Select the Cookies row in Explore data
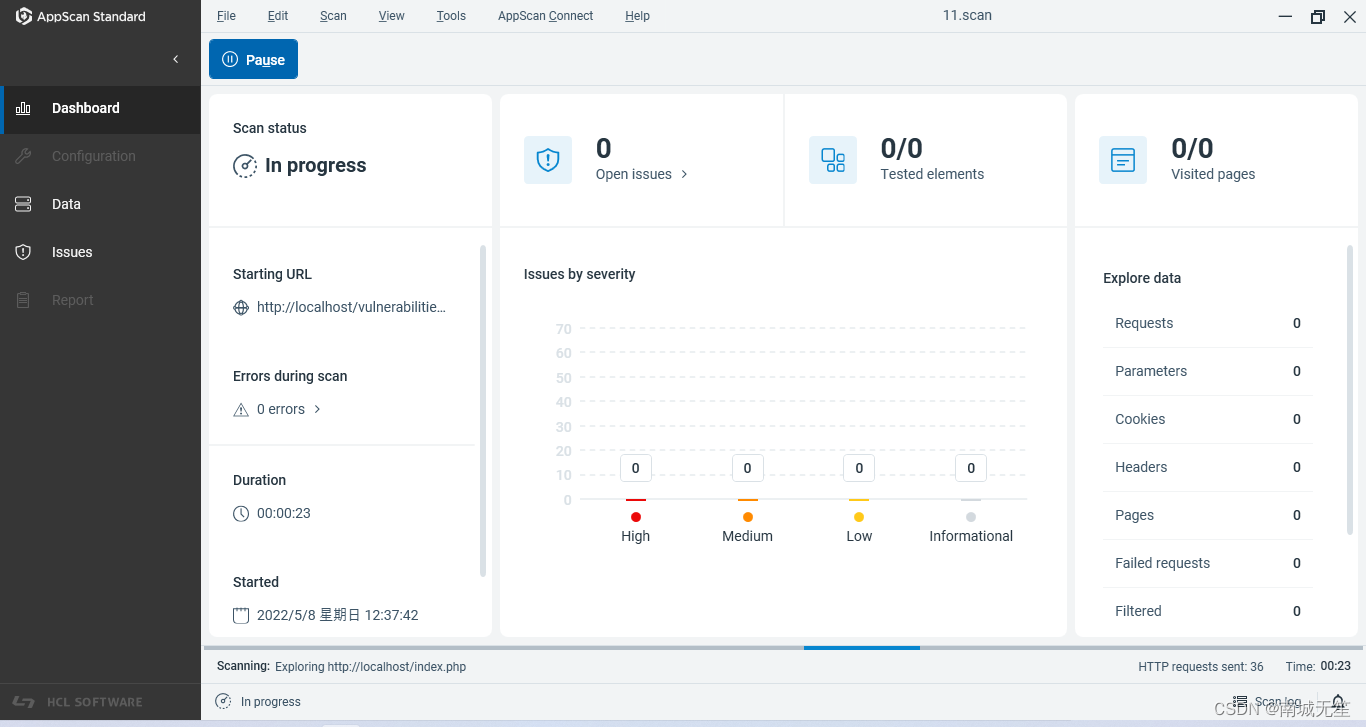1366x727 pixels. pos(1207,419)
